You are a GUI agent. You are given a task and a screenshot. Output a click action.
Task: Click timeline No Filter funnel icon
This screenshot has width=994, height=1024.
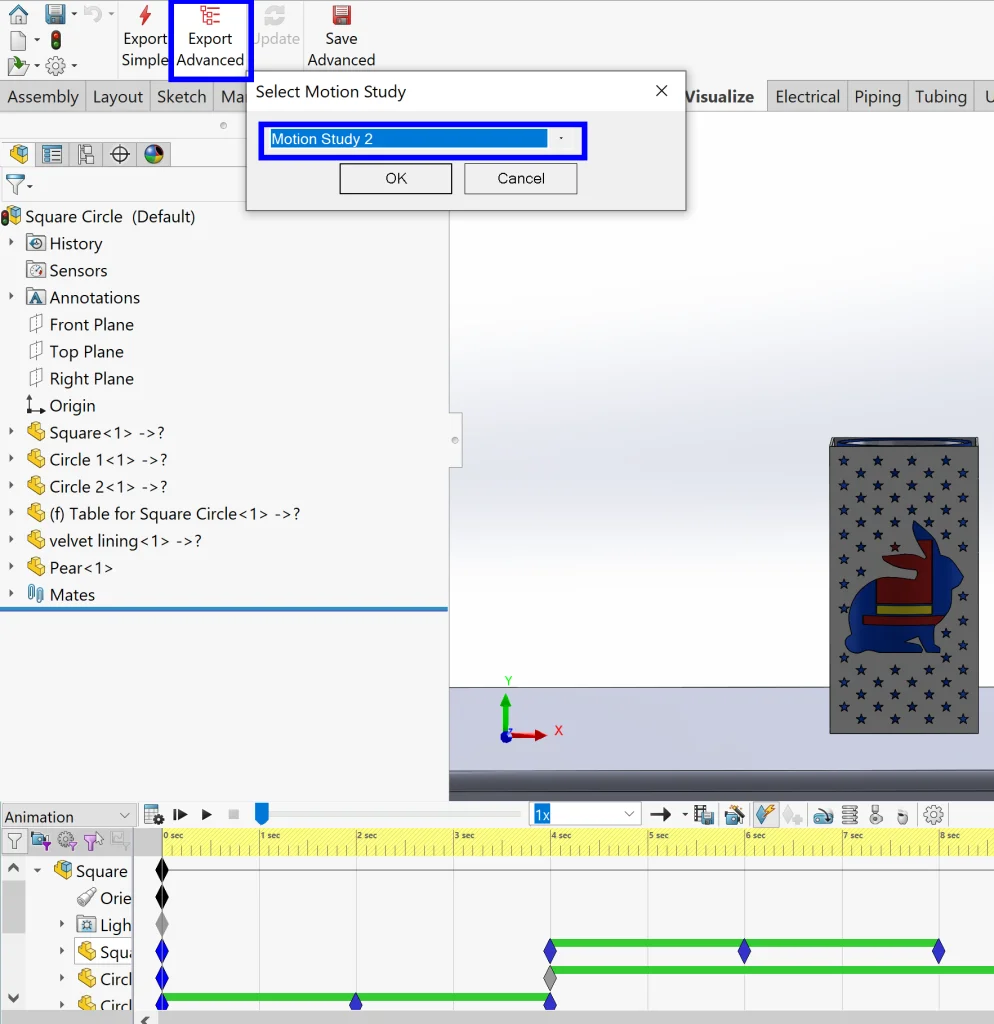click(x=14, y=841)
